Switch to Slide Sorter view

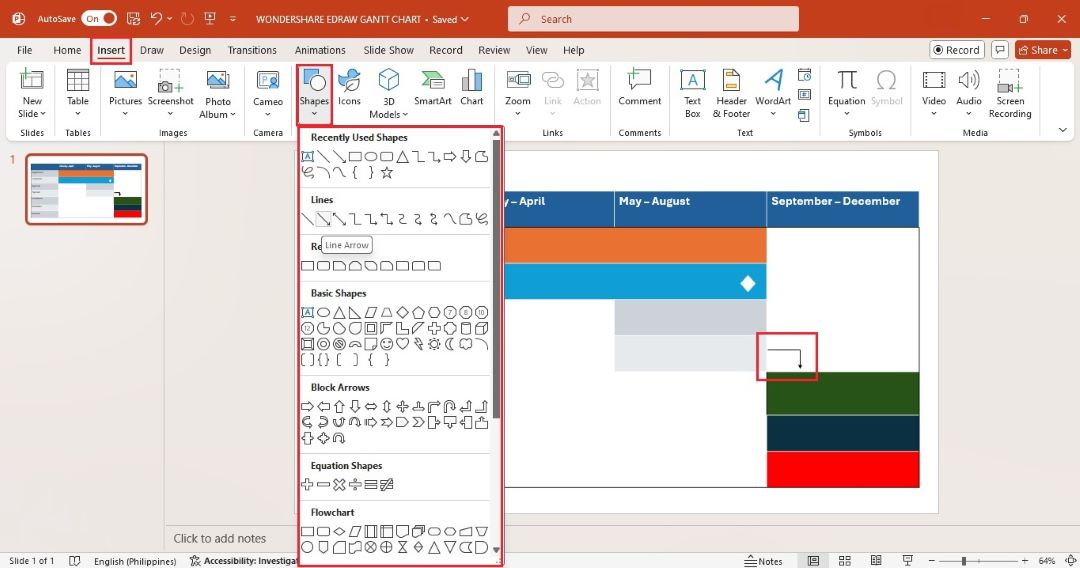(845, 560)
